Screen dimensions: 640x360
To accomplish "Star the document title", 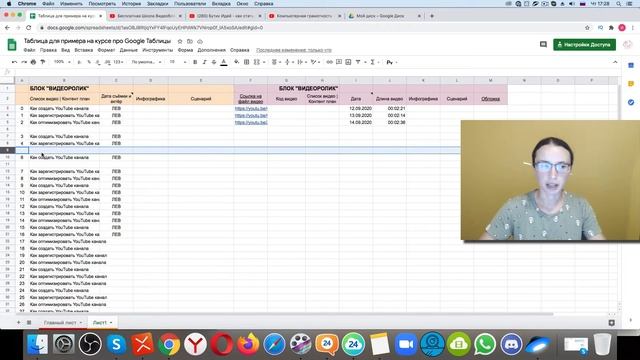I will click(x=180, y=41).
